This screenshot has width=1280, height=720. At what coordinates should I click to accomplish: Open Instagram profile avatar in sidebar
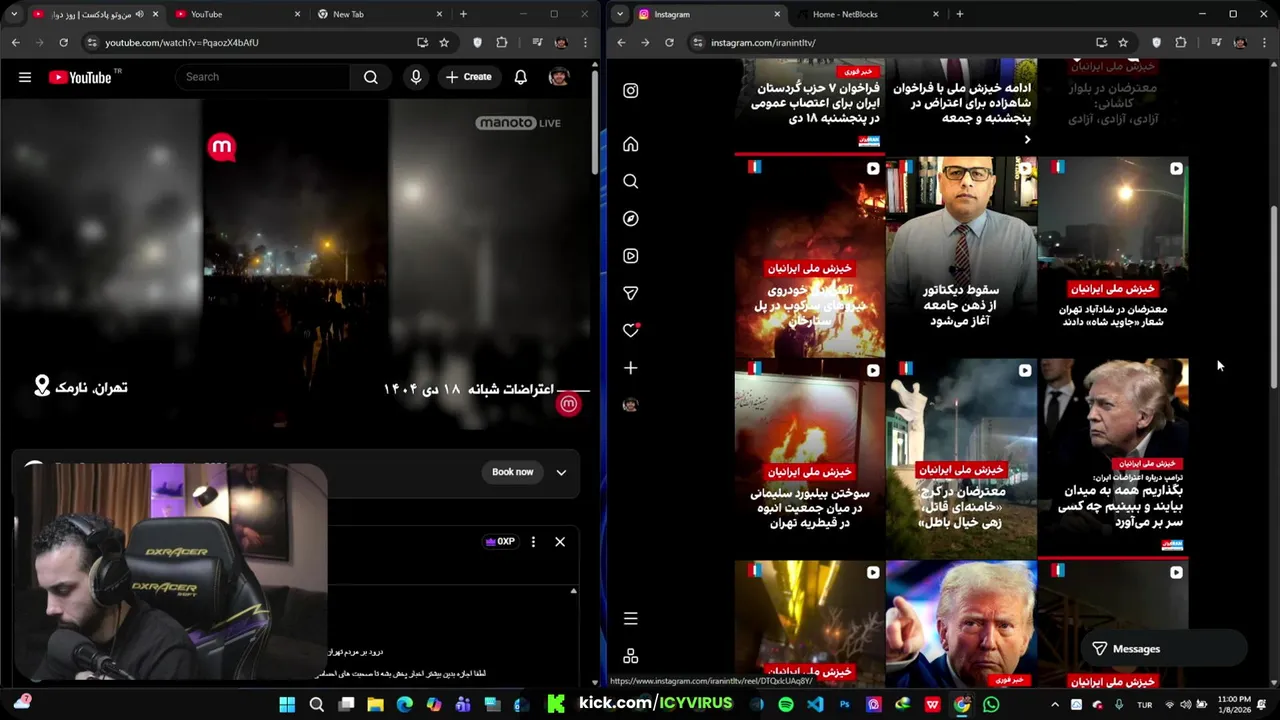coord(631,405)
